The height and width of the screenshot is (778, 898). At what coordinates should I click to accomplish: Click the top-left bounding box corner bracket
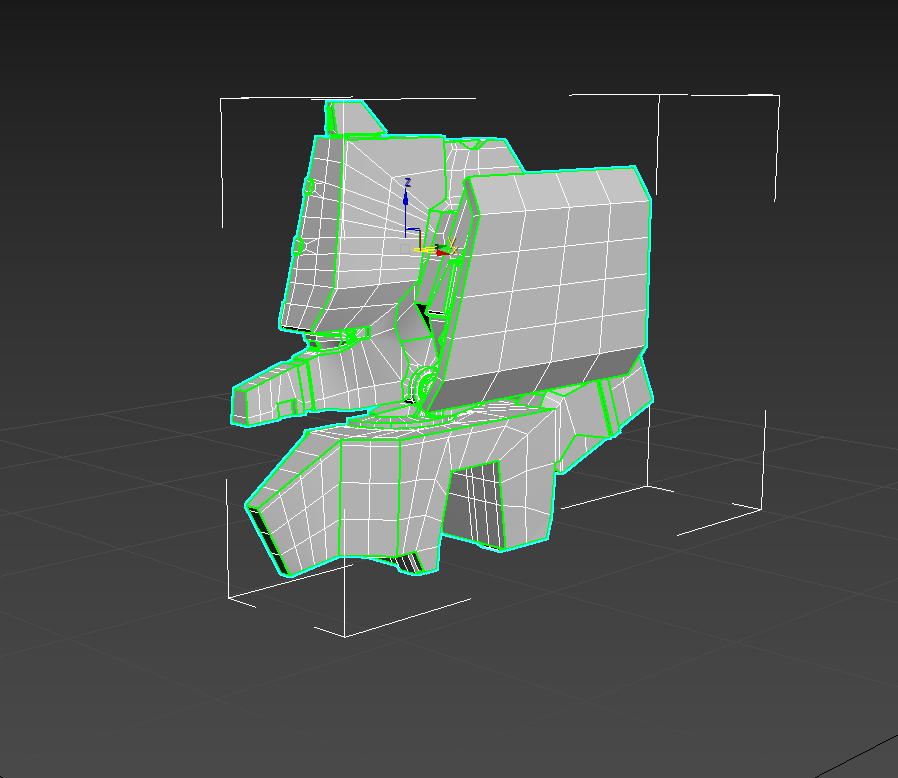222,102
